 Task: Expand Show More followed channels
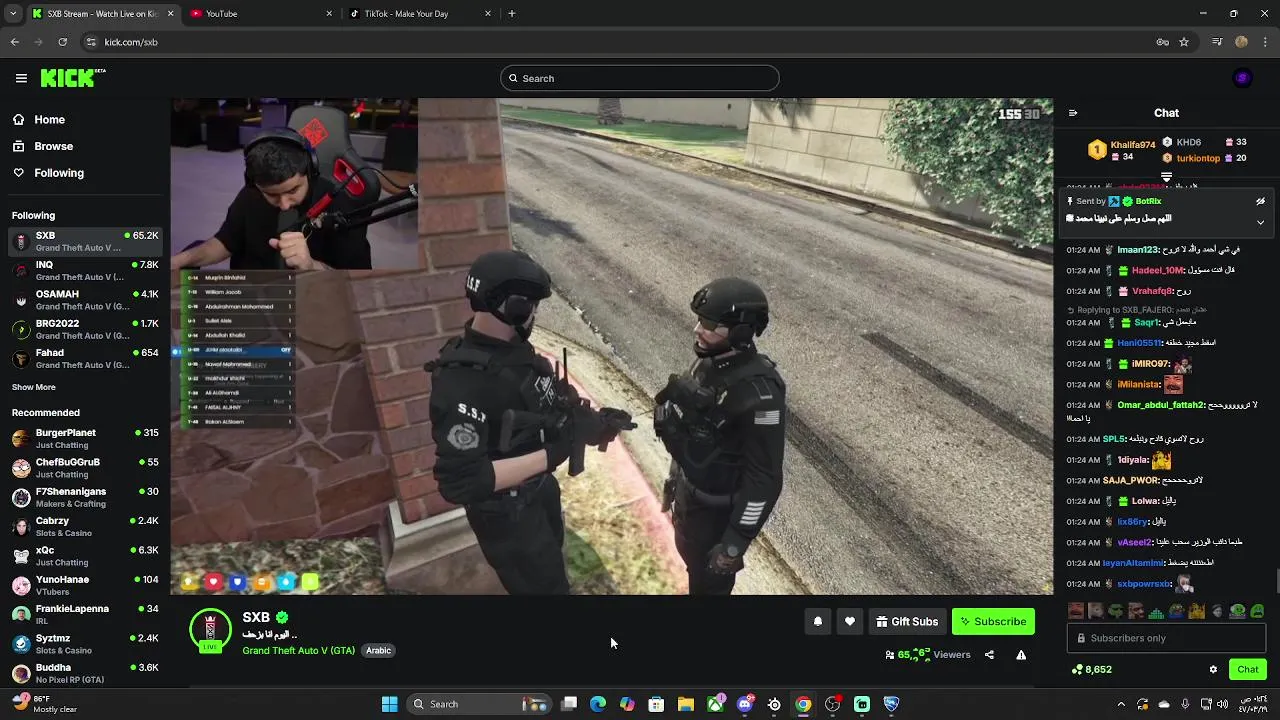[34, 387]
